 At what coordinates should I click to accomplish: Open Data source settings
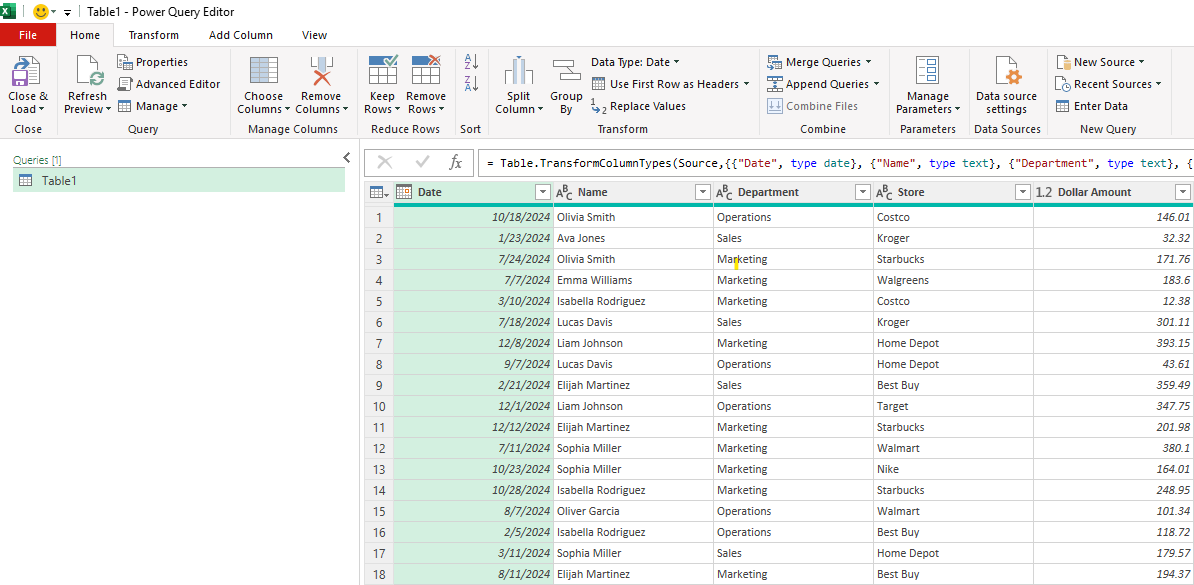pos(1007,86)
